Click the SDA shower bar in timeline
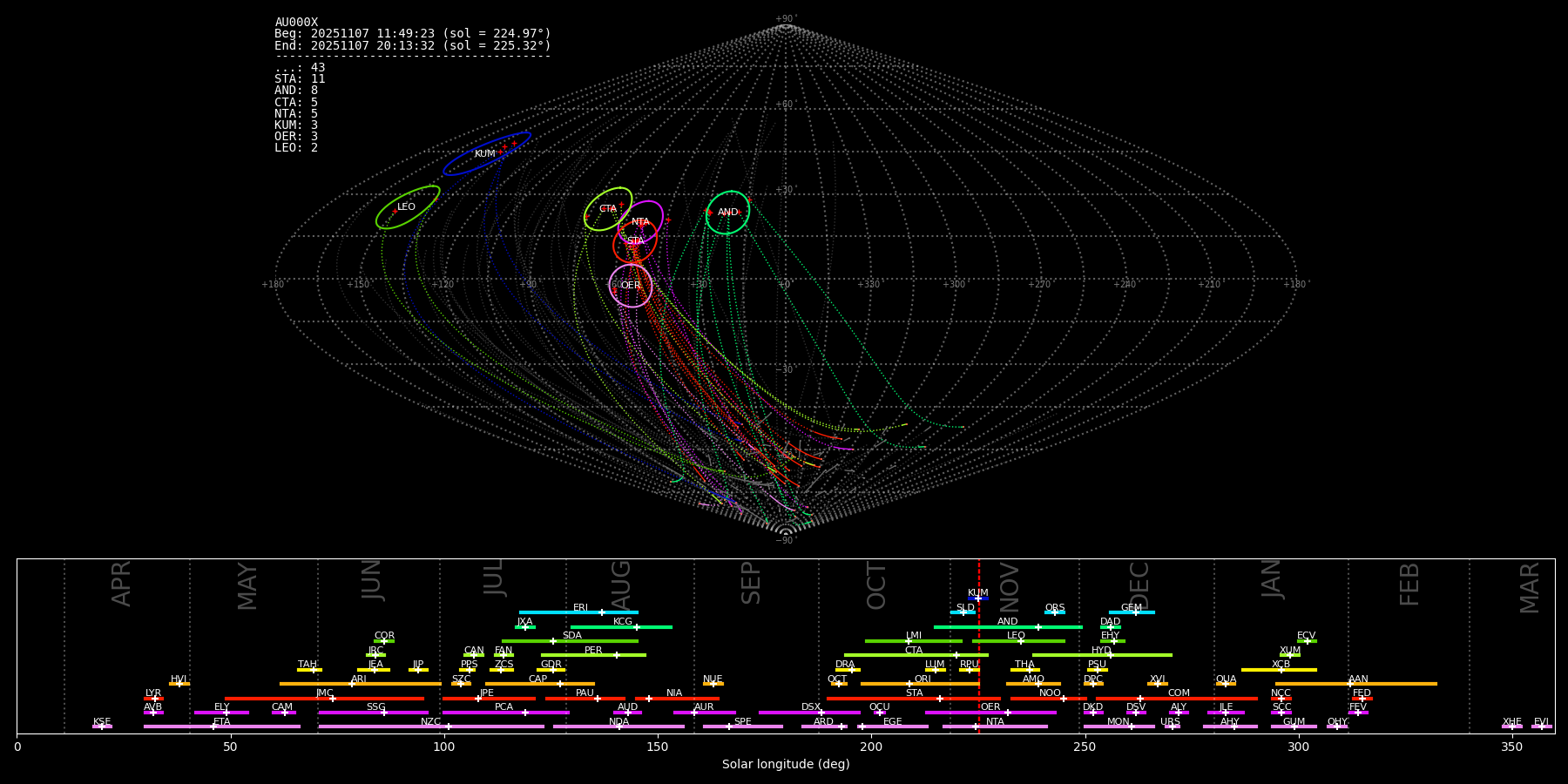The image size is (1568, 784). pos(570,641)
